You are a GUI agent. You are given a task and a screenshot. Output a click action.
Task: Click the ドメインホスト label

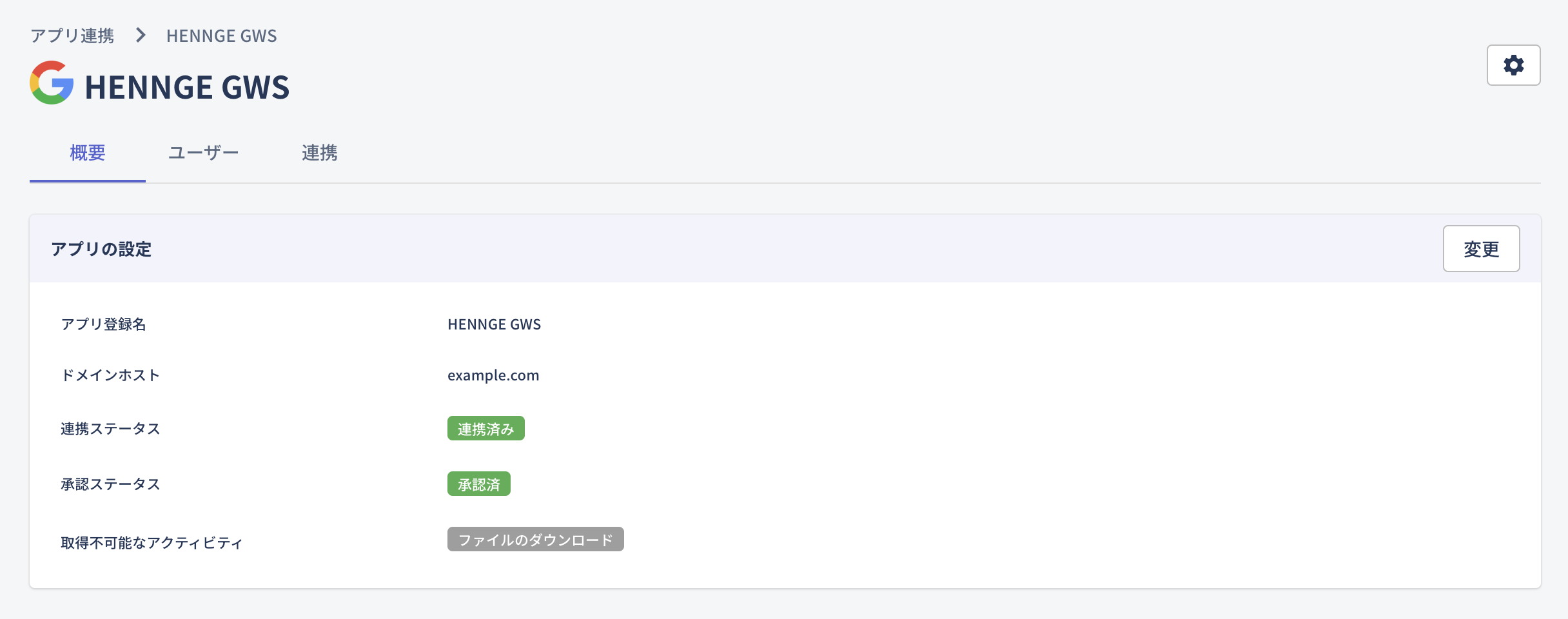coord(110,375)
